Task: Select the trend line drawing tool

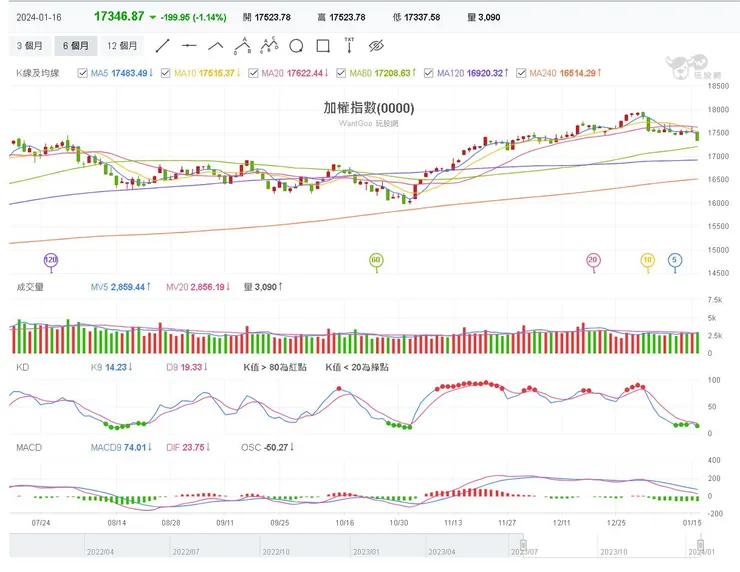Action: (x=162, y=45)
